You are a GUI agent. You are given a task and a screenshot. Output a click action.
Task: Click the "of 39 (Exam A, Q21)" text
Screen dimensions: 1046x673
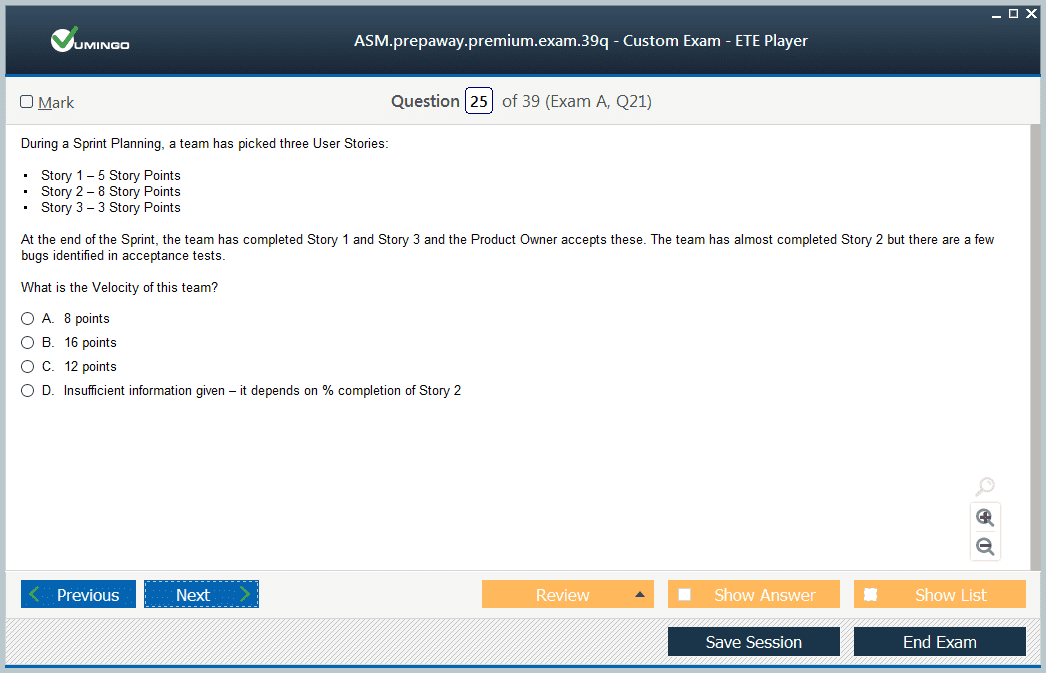577,101
